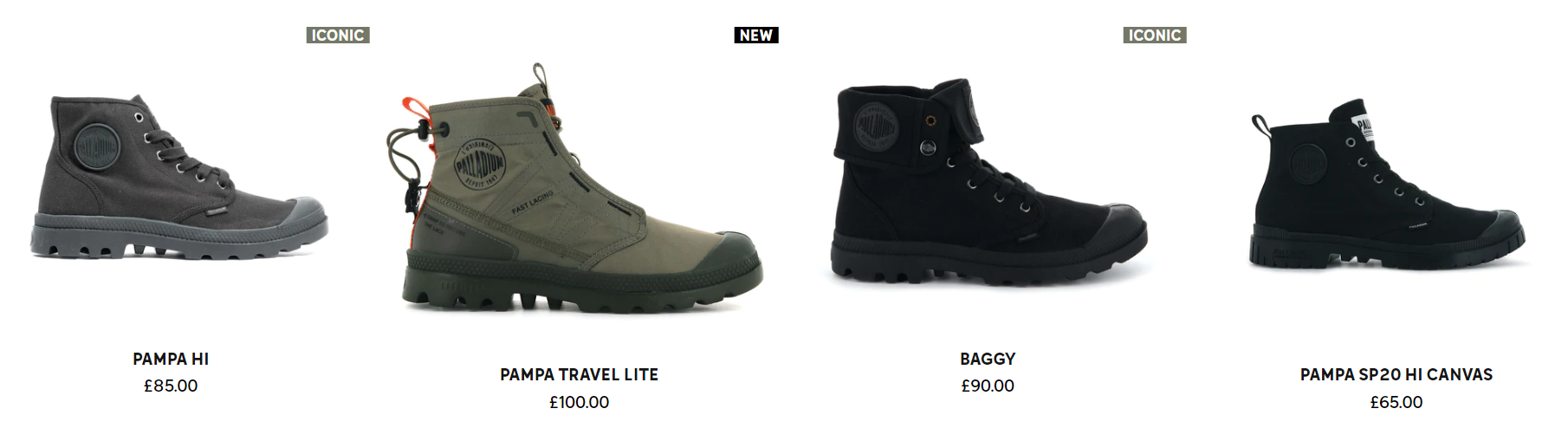Open the Pampa SP20 Hi Canvas image
This screenshot has height=441, width=1568.
[1388, 184]
